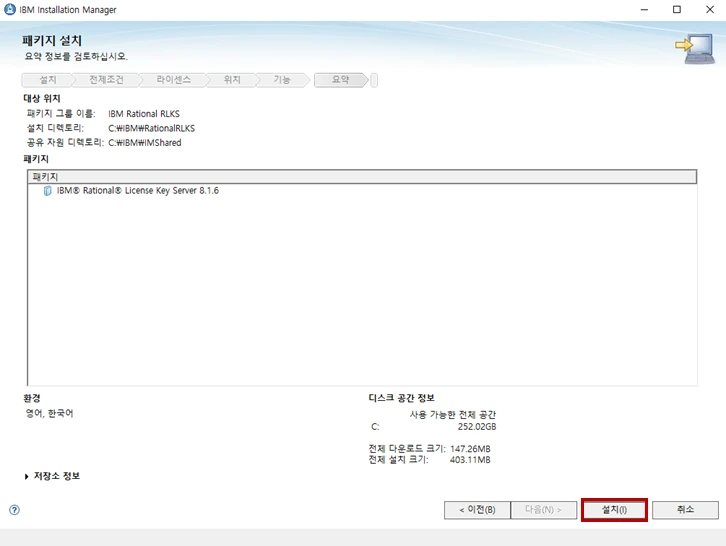This screenshot has width=726, height=546.
Task: Go back using the < 이전(B) button
Action: [477, 510]
